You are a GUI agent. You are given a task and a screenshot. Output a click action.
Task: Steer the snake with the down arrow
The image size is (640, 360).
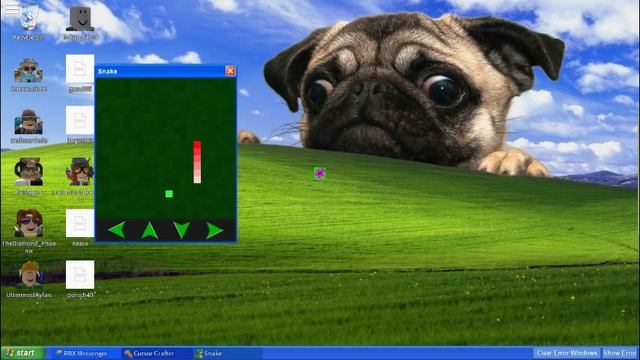tap(182, 230)
